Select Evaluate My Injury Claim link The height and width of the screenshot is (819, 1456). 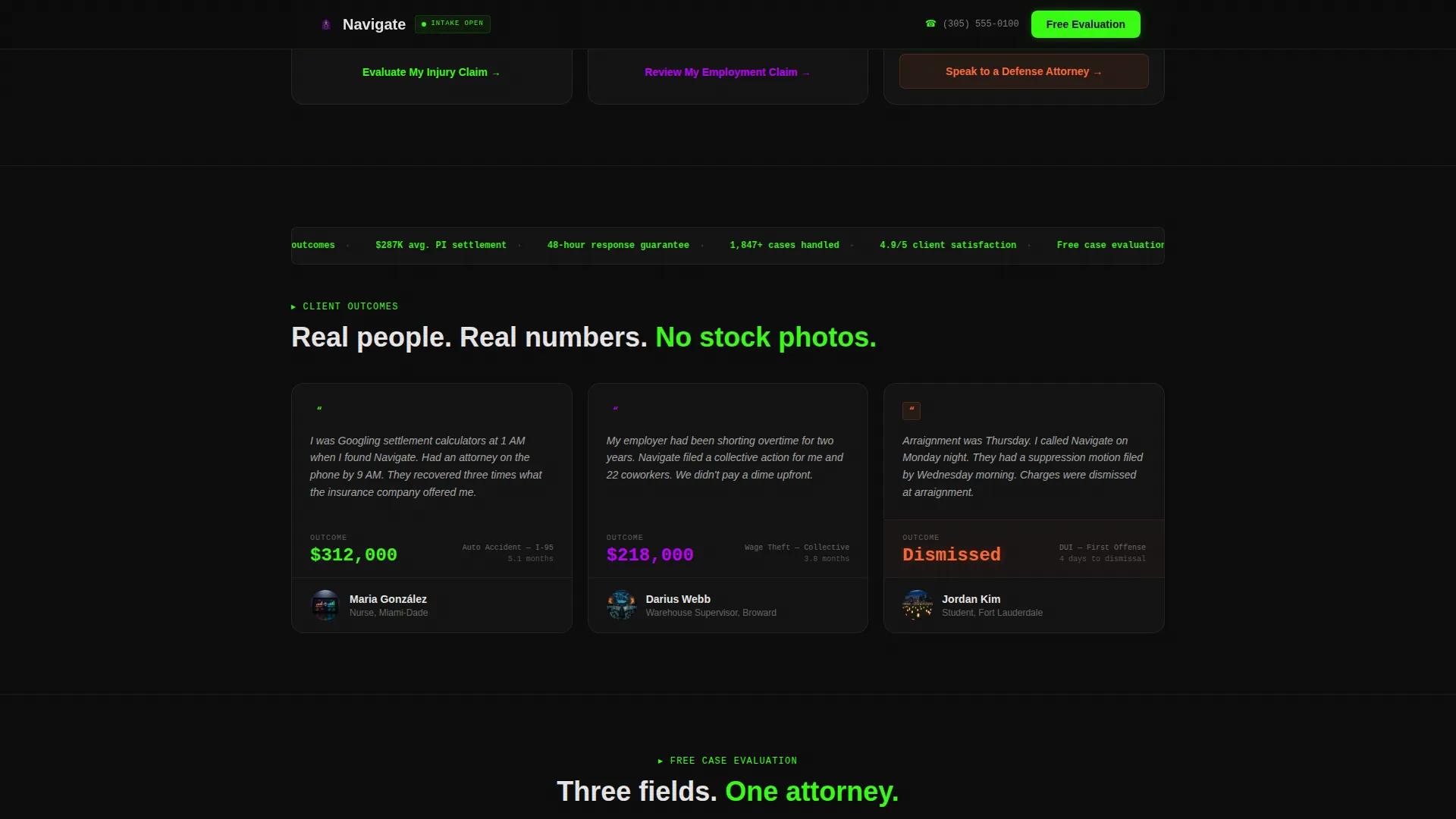[431, 72]
